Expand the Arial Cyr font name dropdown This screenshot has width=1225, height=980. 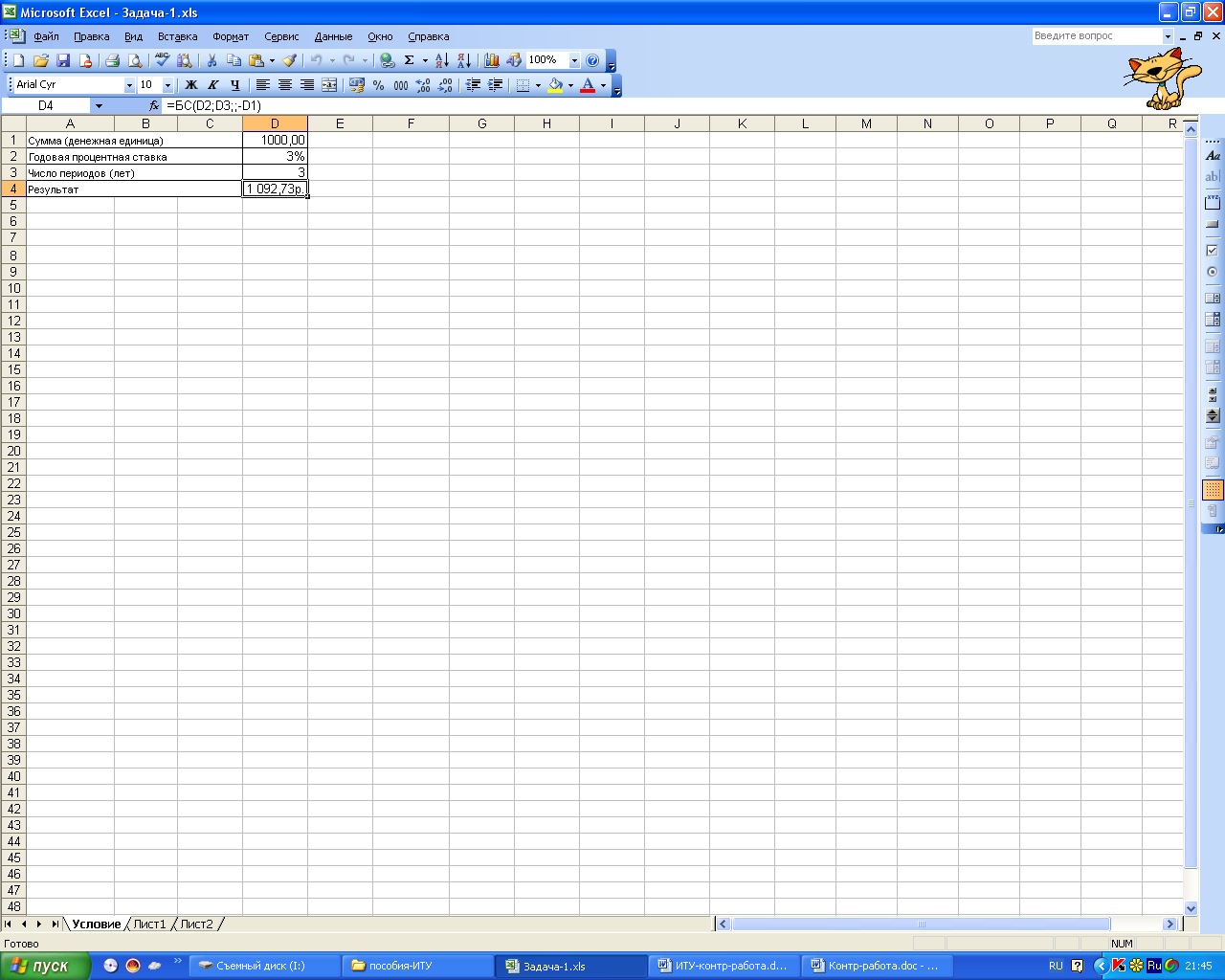pos(130,85)
